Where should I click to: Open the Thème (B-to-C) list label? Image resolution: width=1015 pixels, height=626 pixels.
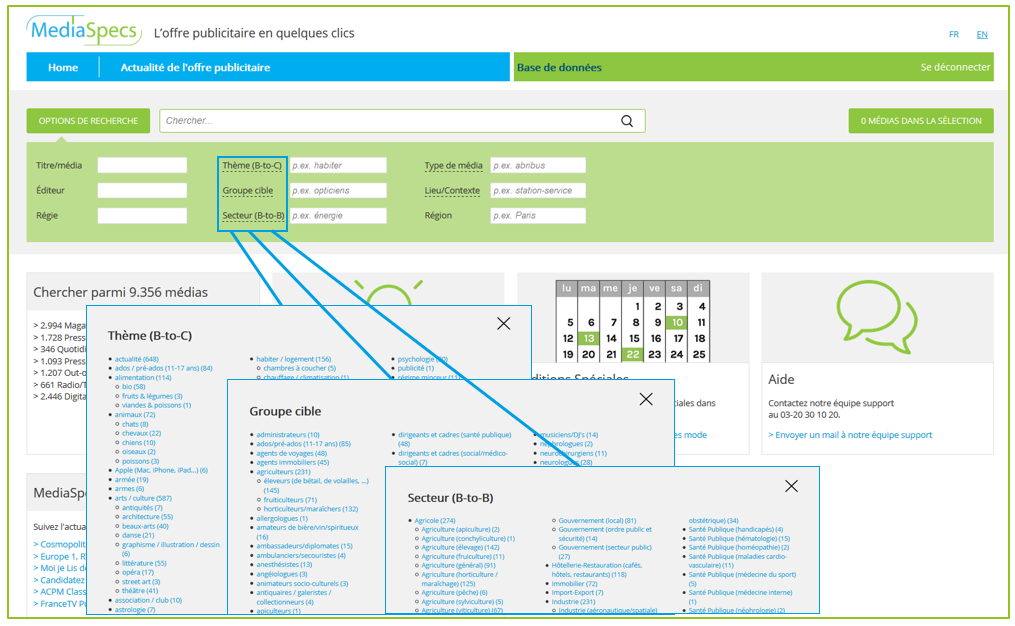252,166
